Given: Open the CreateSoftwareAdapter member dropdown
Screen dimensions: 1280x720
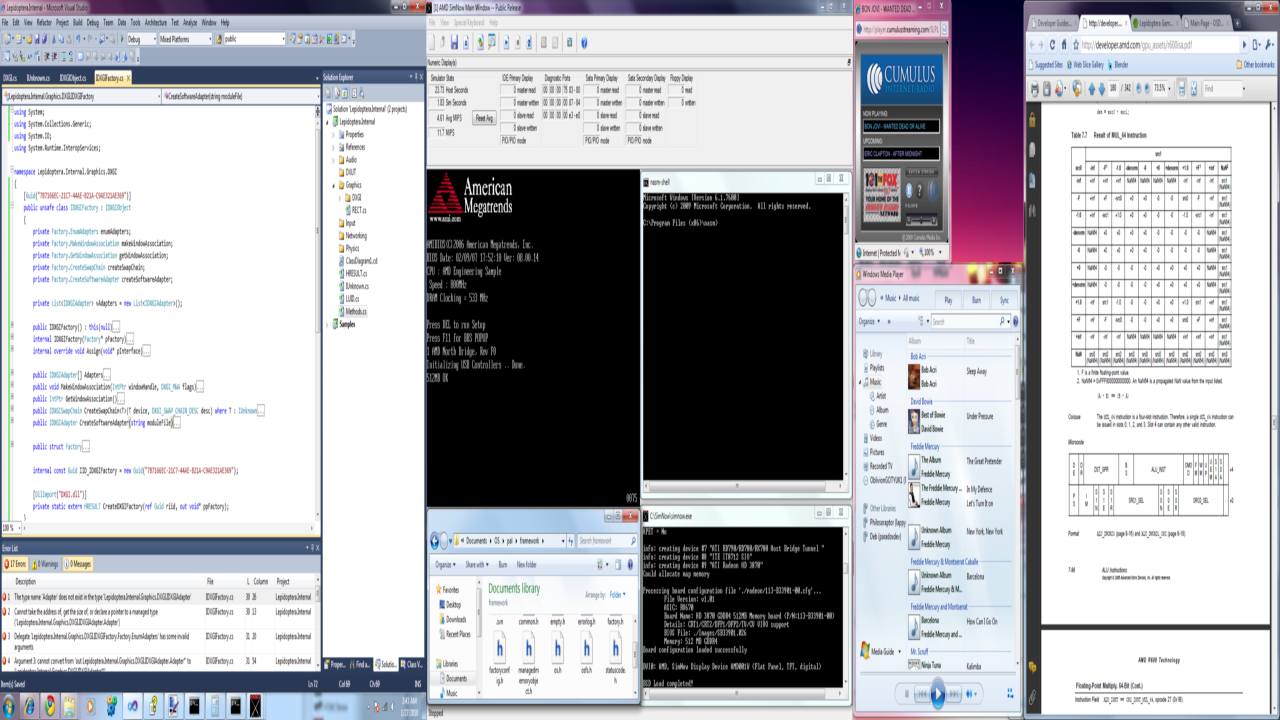Looking at the screenshot, I should click(241, 96).
